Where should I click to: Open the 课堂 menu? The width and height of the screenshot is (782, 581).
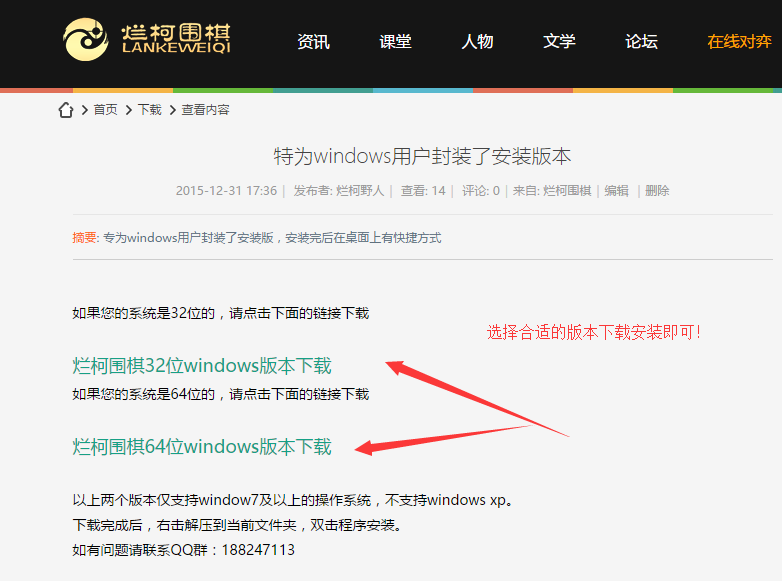(x=395, y=41)
